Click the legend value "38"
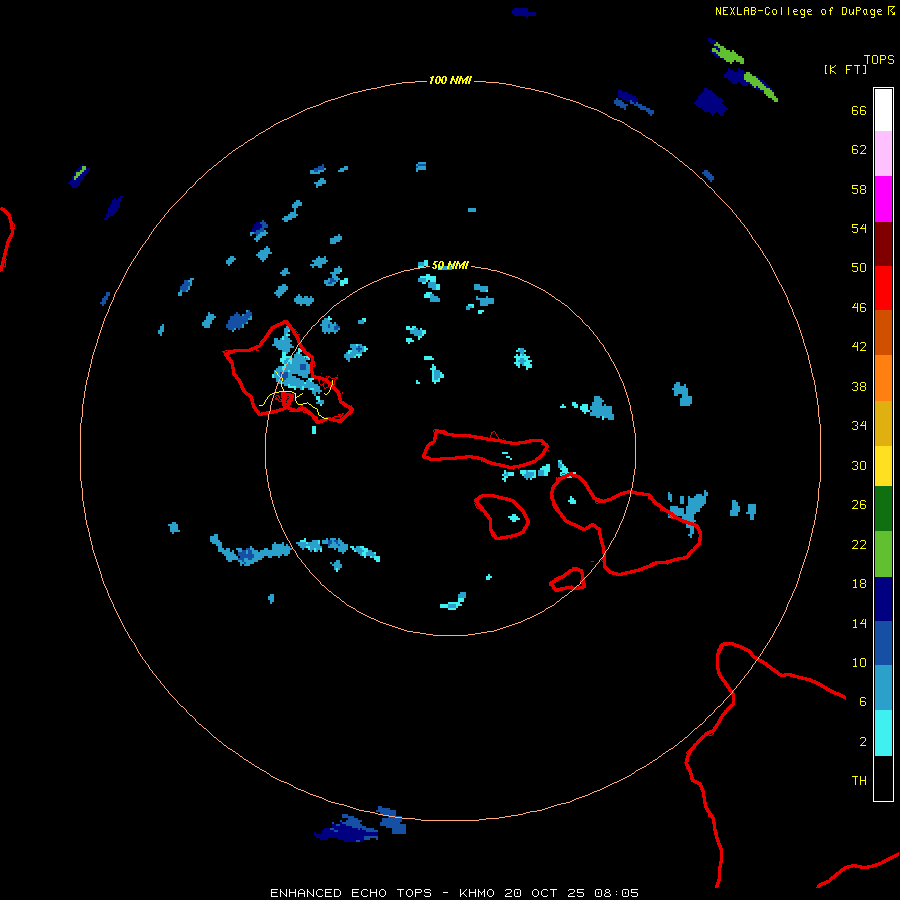 [859, 387]
